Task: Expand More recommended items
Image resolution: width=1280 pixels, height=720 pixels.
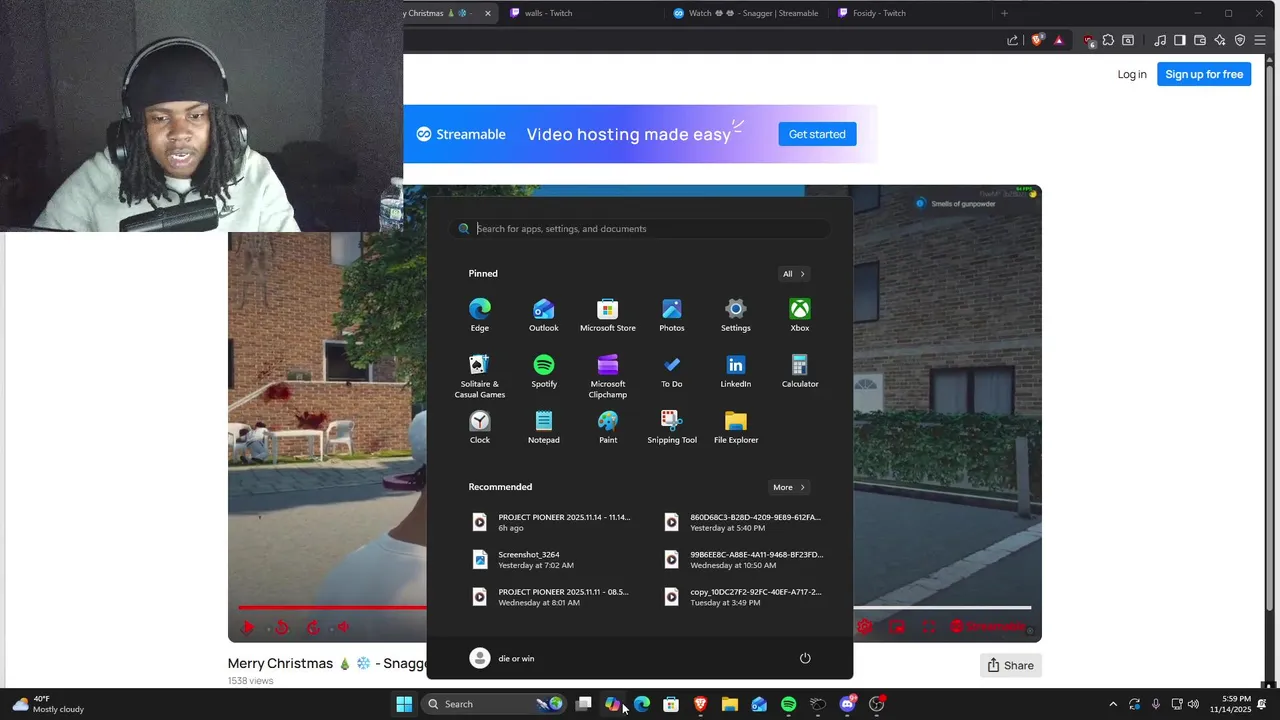Action: [x=789, y=487]
